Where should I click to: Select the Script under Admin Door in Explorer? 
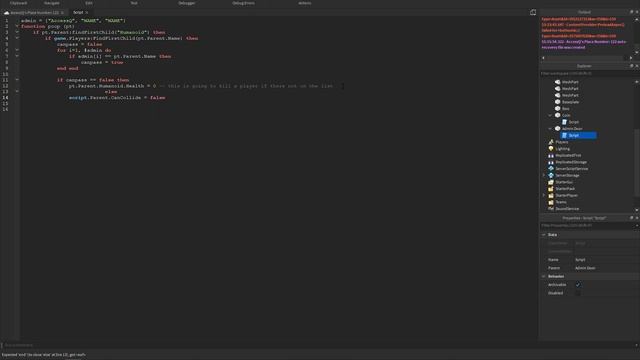point(578,135)
